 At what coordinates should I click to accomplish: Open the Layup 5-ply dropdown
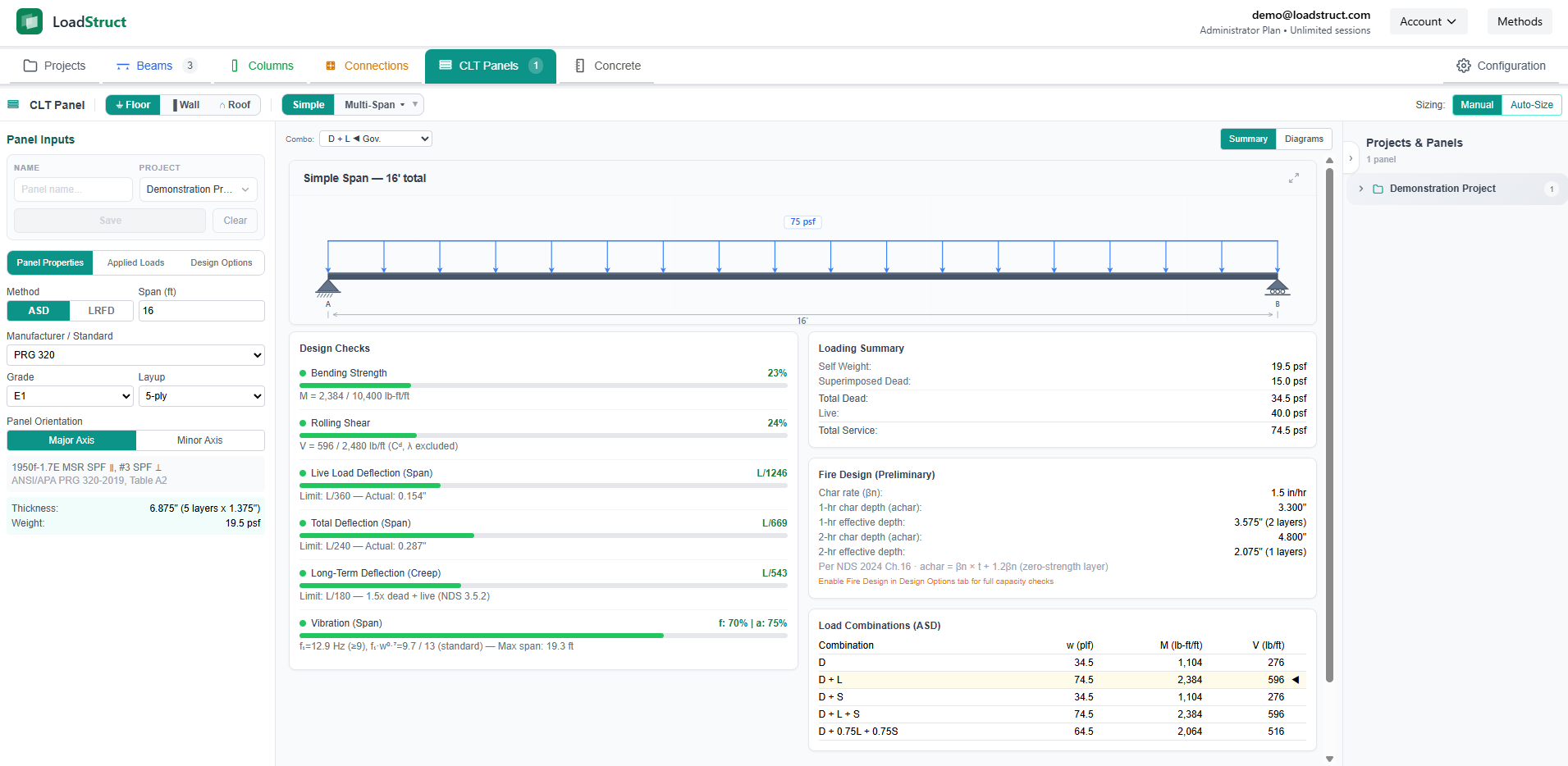pos(201,396)
